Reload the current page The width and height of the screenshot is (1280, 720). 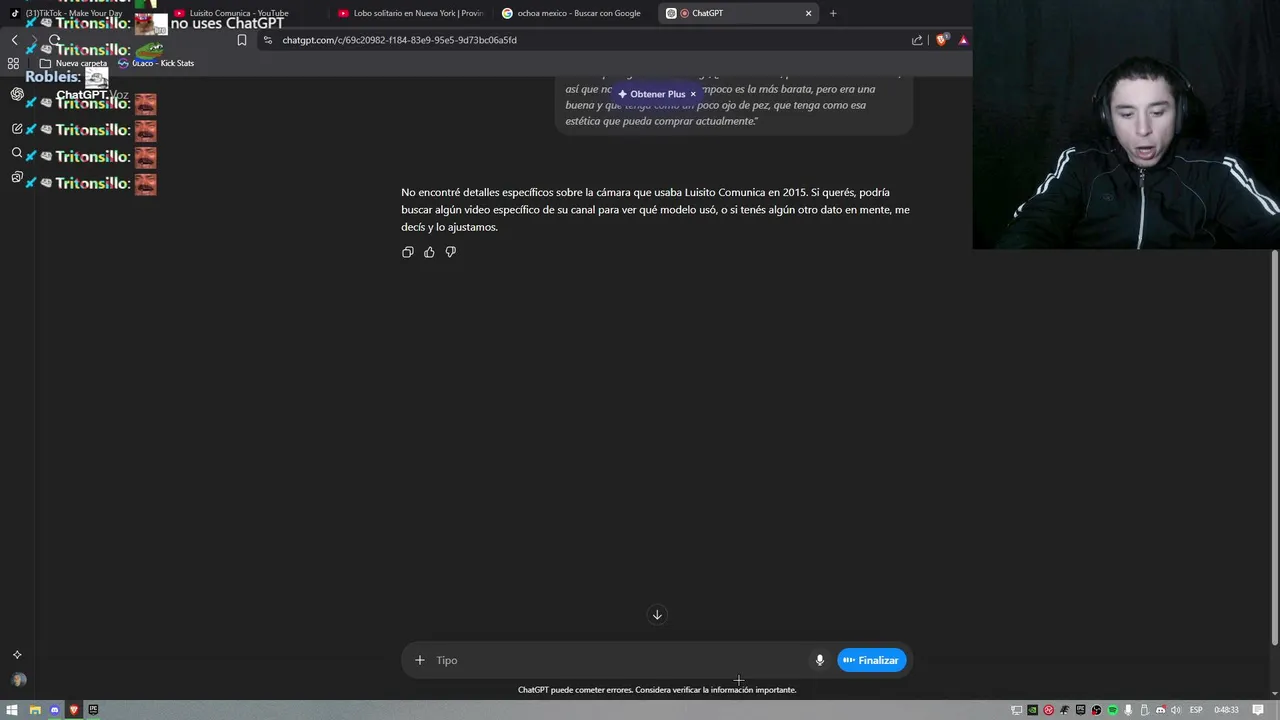54,40
